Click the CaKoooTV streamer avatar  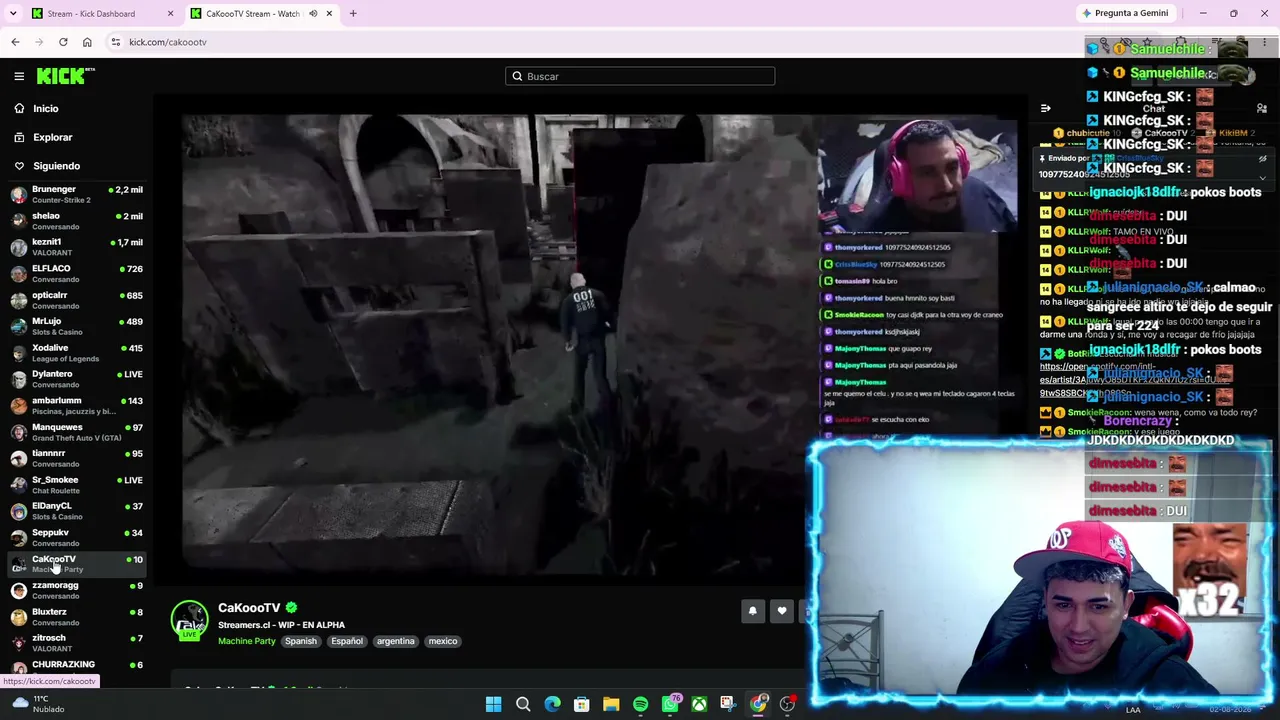pos(189,620)
